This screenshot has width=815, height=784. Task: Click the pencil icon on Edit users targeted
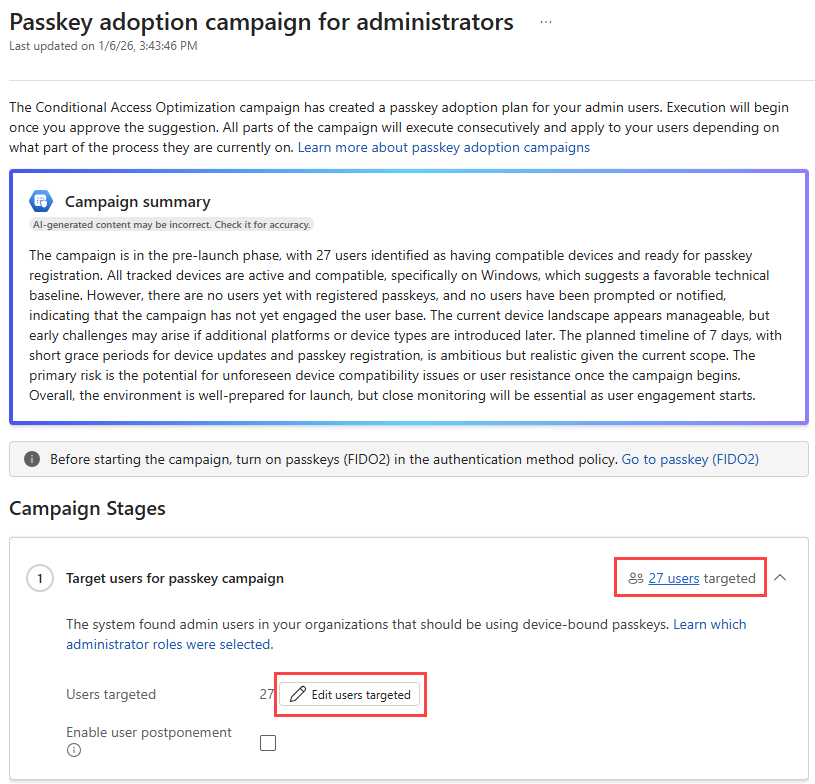[299, 694]
